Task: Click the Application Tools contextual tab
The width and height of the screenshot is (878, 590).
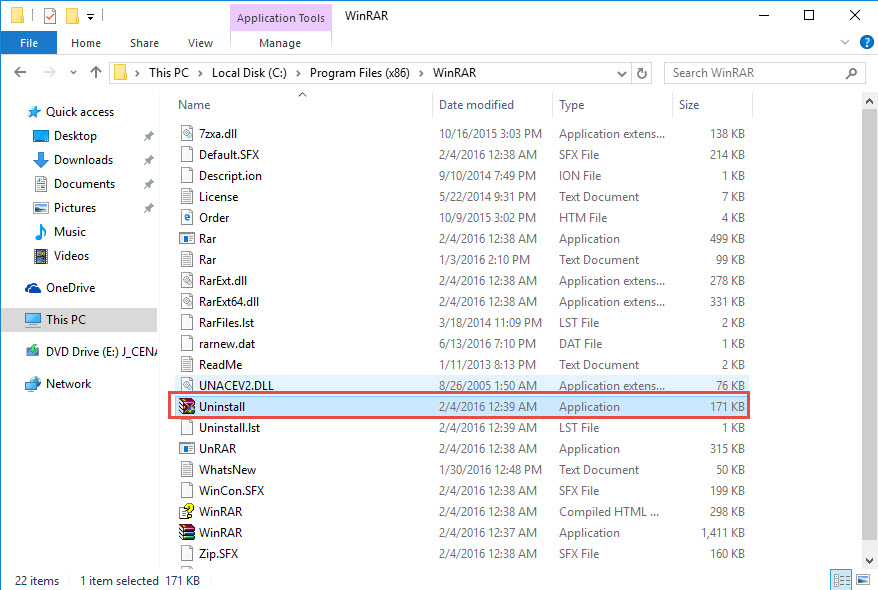Action: (281, 18)
